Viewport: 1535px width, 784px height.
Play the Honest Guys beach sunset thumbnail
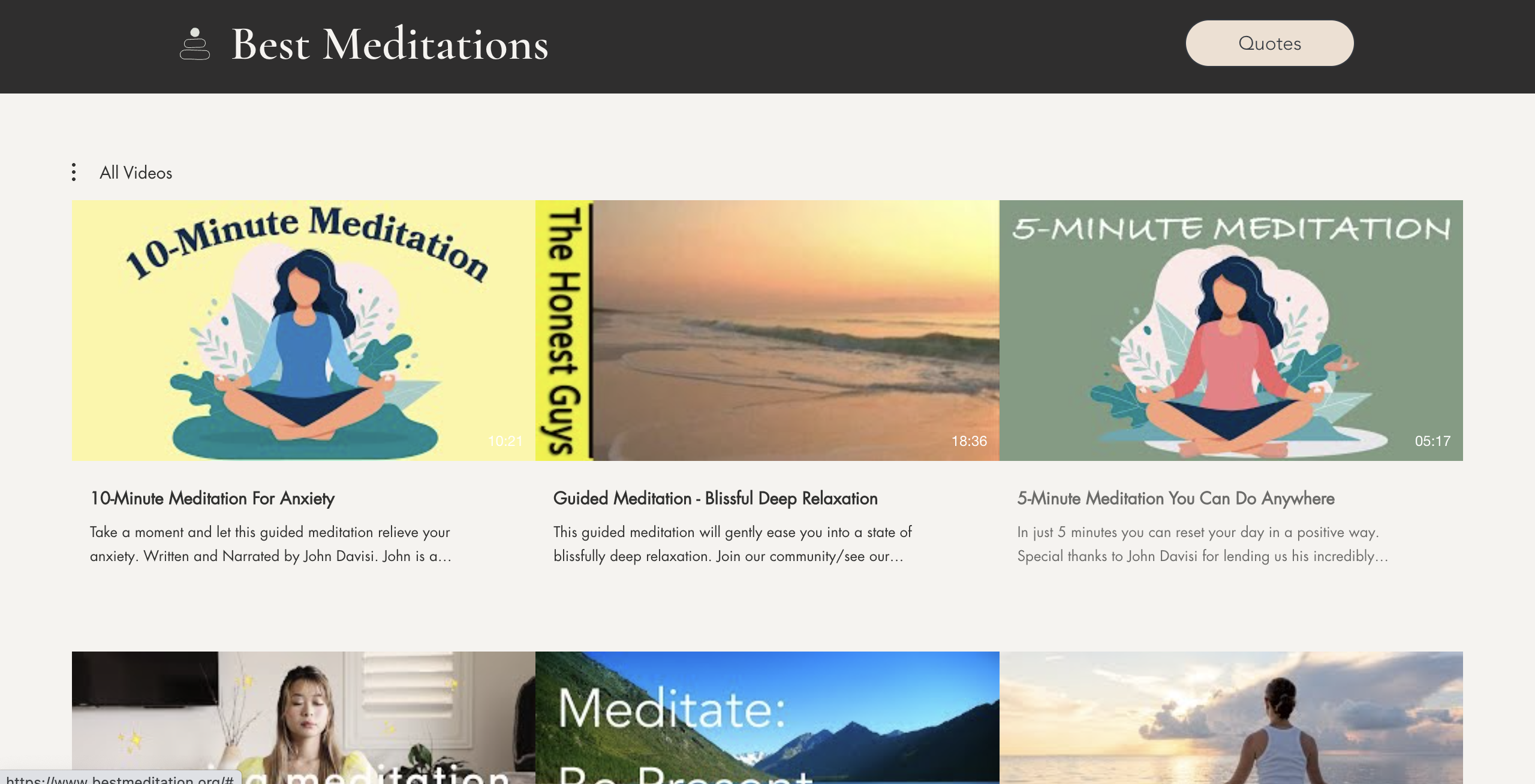click(767, 330)
